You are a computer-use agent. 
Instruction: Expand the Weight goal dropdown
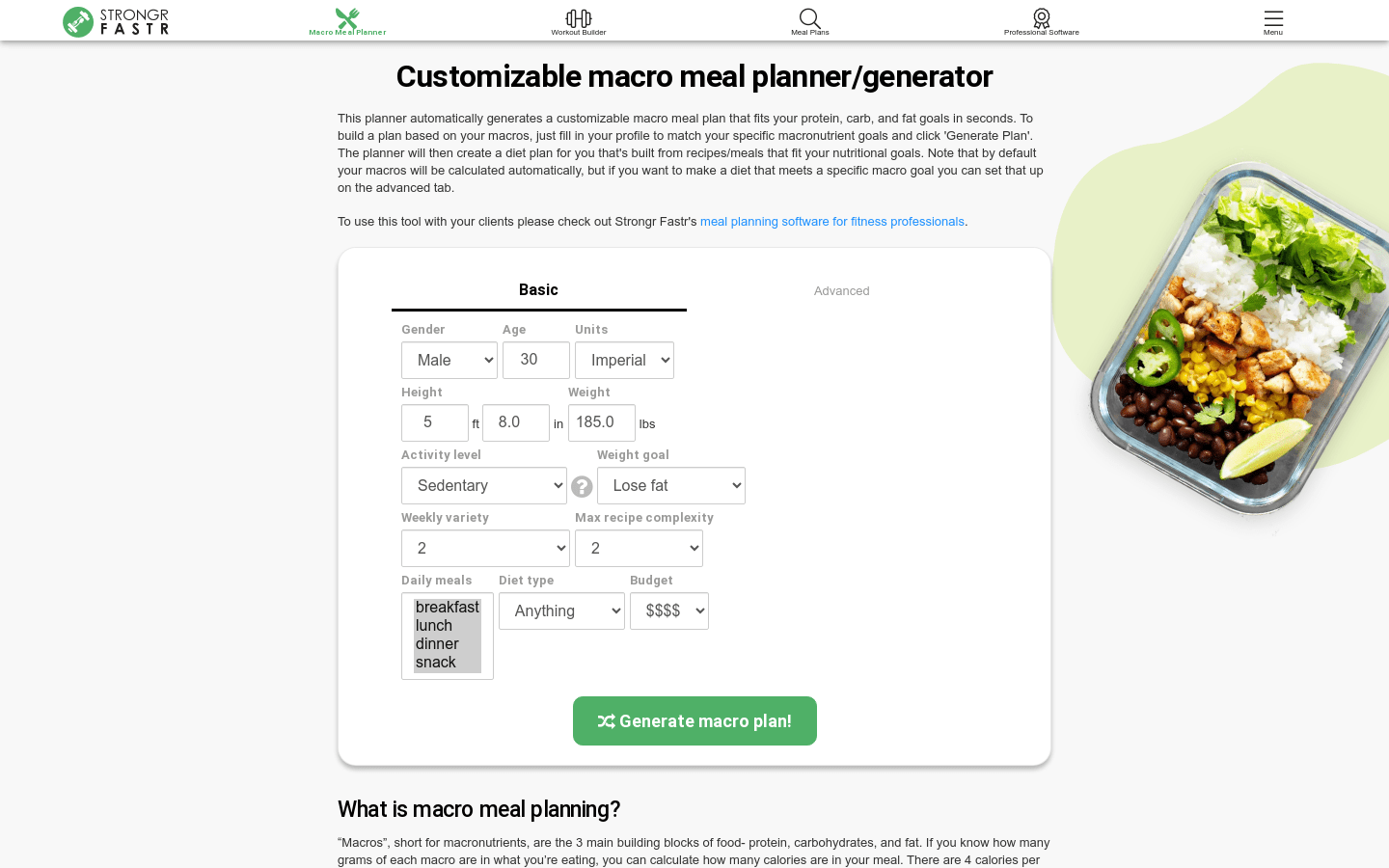tap(671, 486)
